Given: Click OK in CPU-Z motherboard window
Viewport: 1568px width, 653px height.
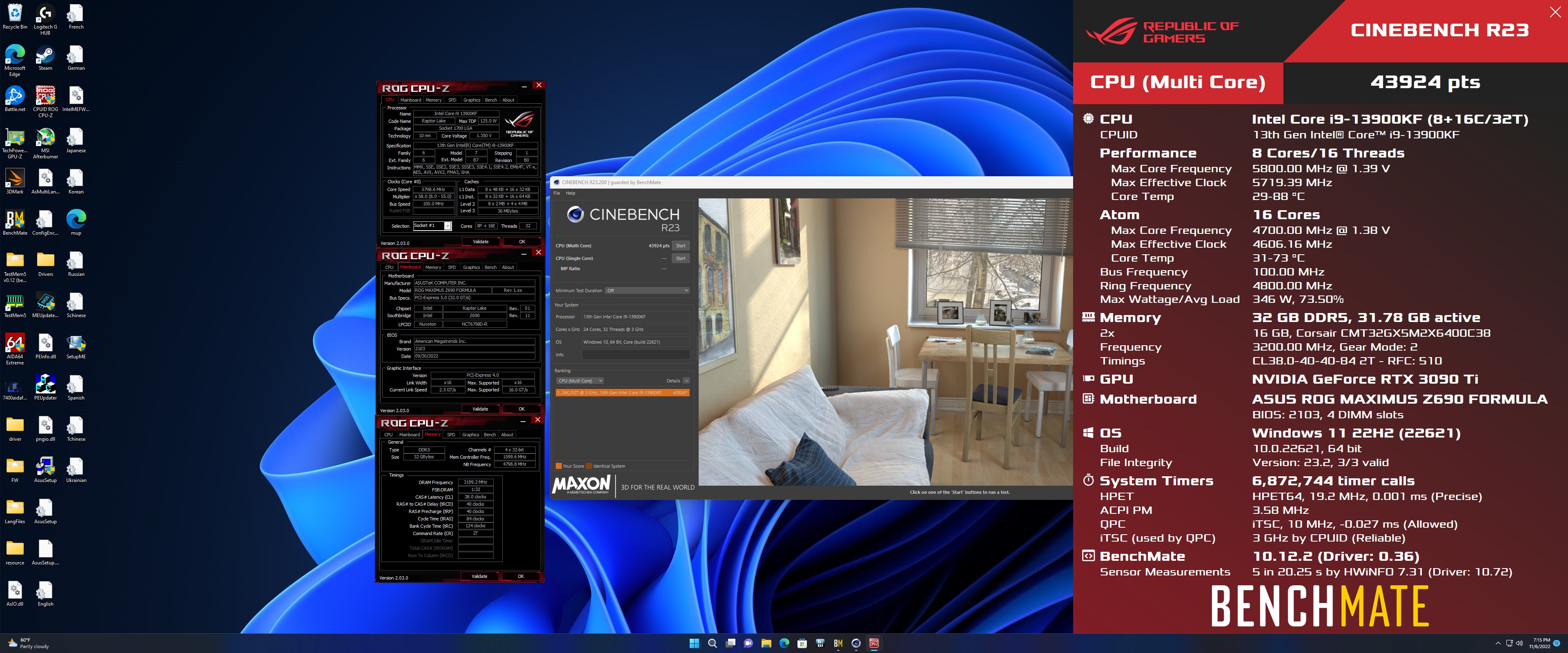Looking at the screenshot, I should click(521, 409).
